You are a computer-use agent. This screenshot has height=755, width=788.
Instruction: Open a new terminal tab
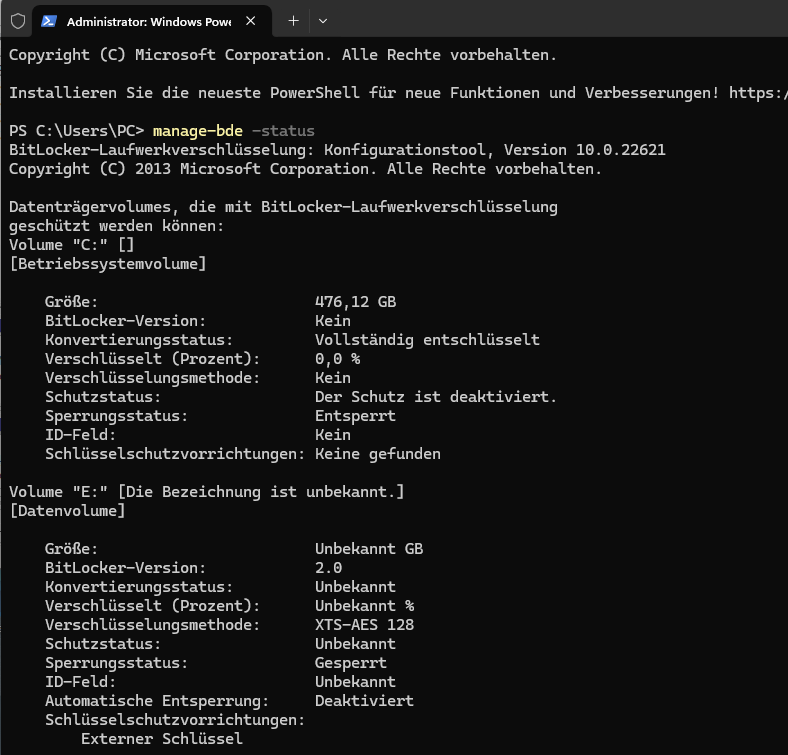[293, 21]
